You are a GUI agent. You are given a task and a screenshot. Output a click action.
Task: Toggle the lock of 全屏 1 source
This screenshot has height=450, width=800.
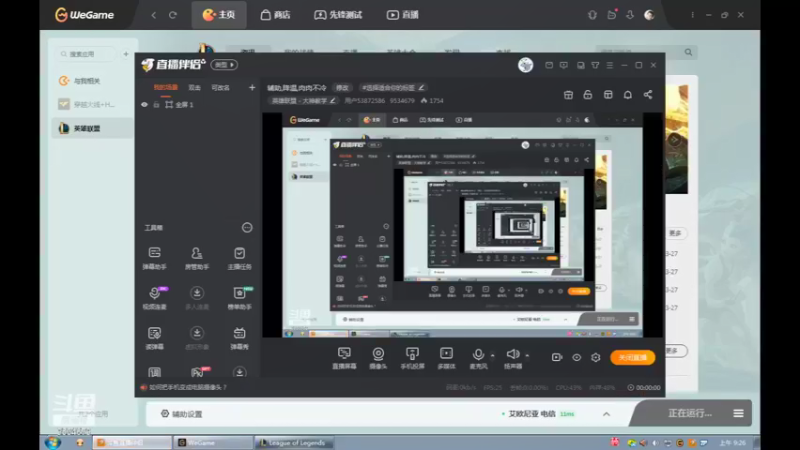click(x=156, y=105)
